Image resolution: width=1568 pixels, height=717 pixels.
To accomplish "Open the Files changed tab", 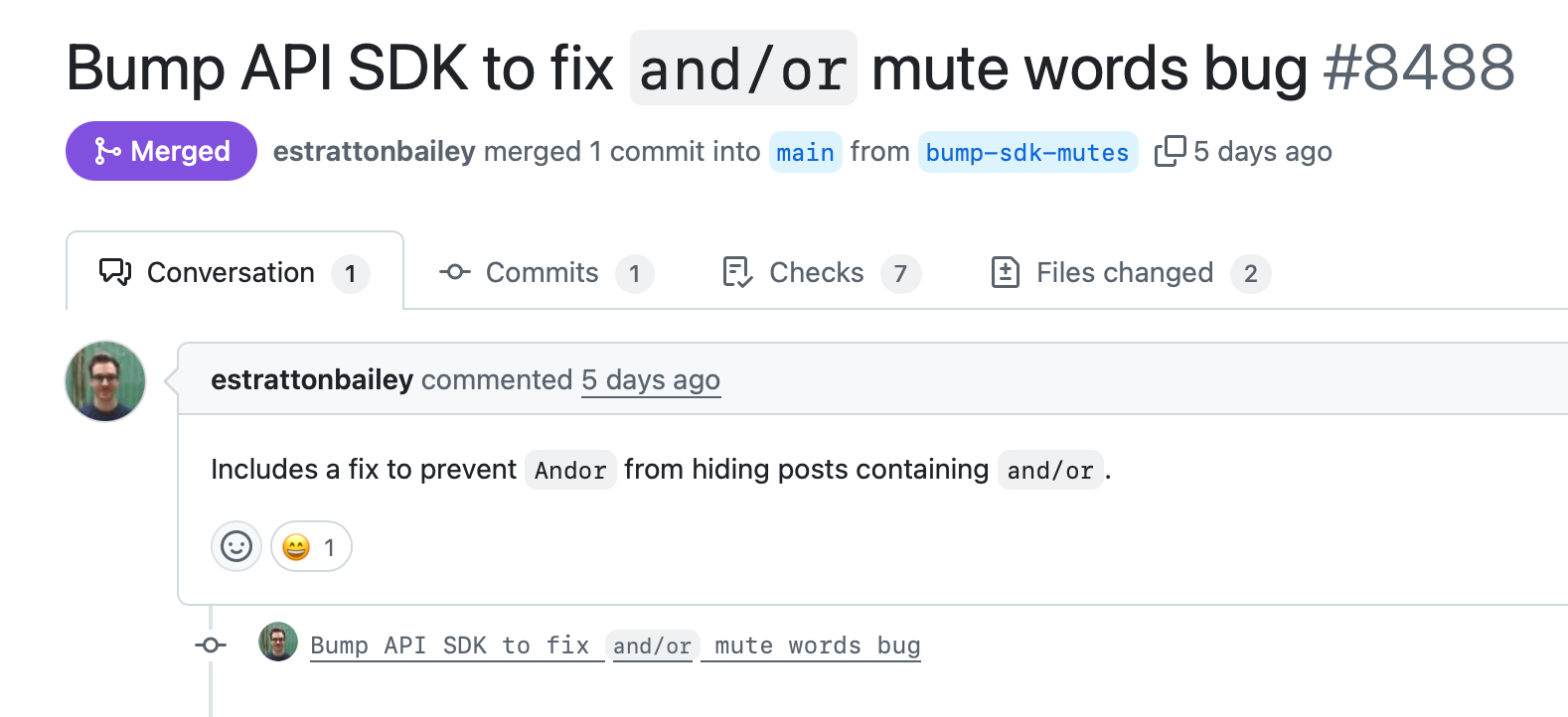I will tap(1125, 272).
